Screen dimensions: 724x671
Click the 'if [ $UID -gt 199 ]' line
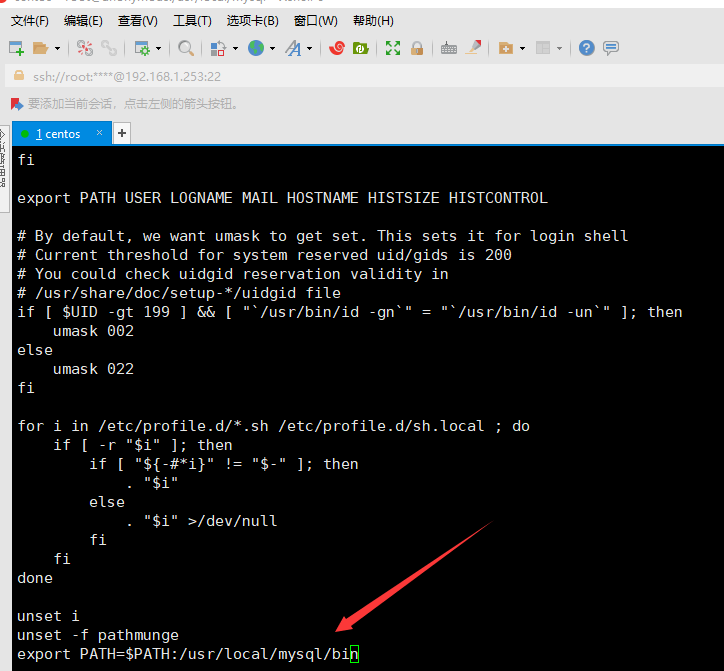tap(350, 312)
